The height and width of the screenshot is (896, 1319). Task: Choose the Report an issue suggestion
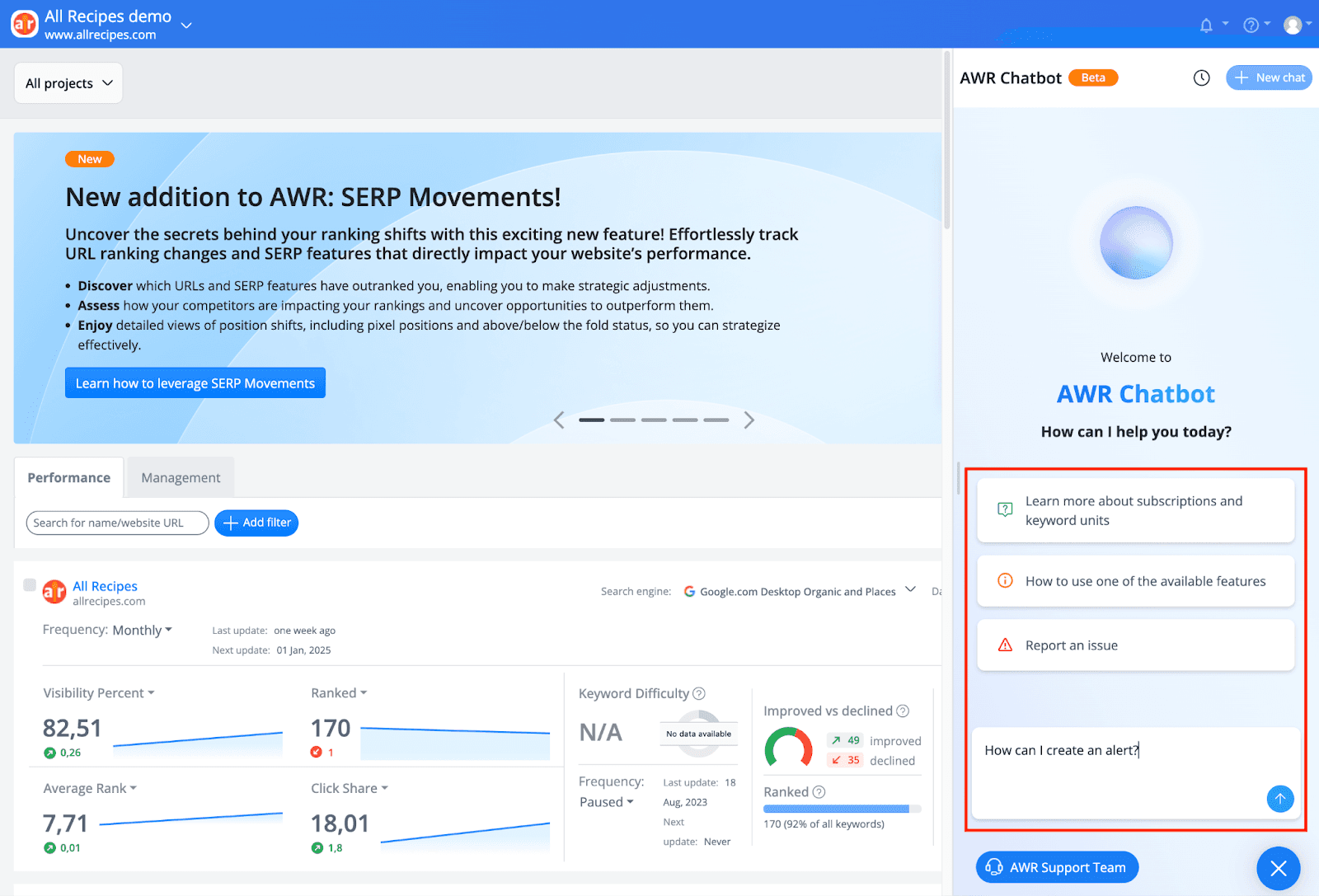click(x=1135, y=645)
